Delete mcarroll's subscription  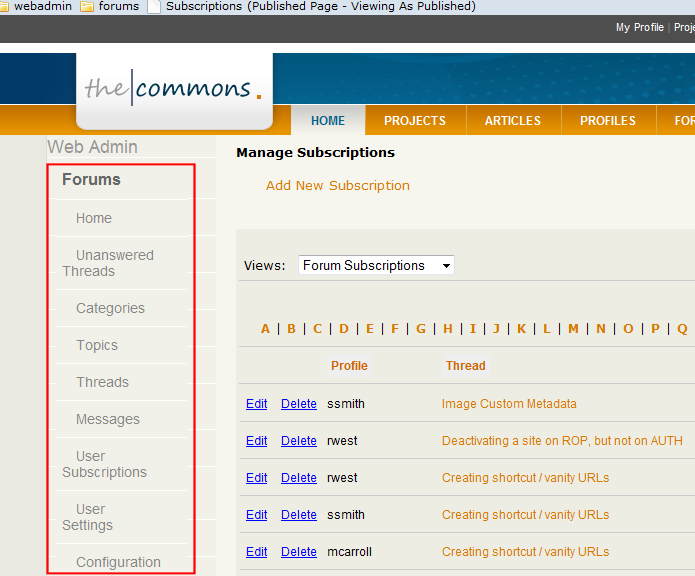click(x=299, y=552)
